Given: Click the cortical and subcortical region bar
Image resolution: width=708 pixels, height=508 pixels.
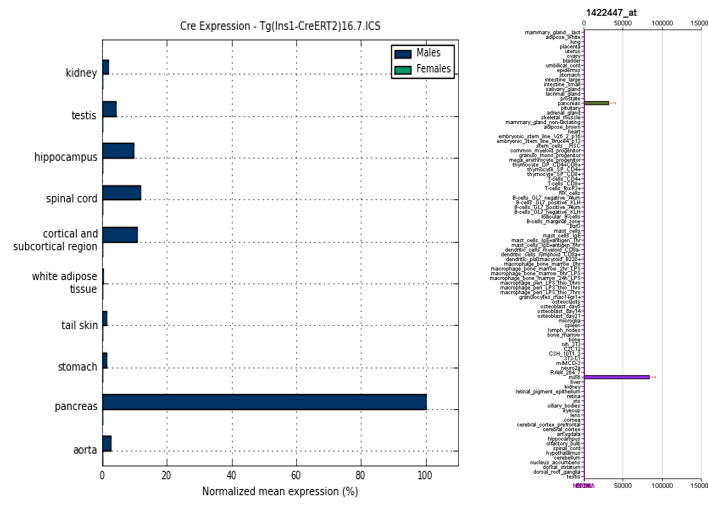Looking at the screenshot, I should point(120,235).
